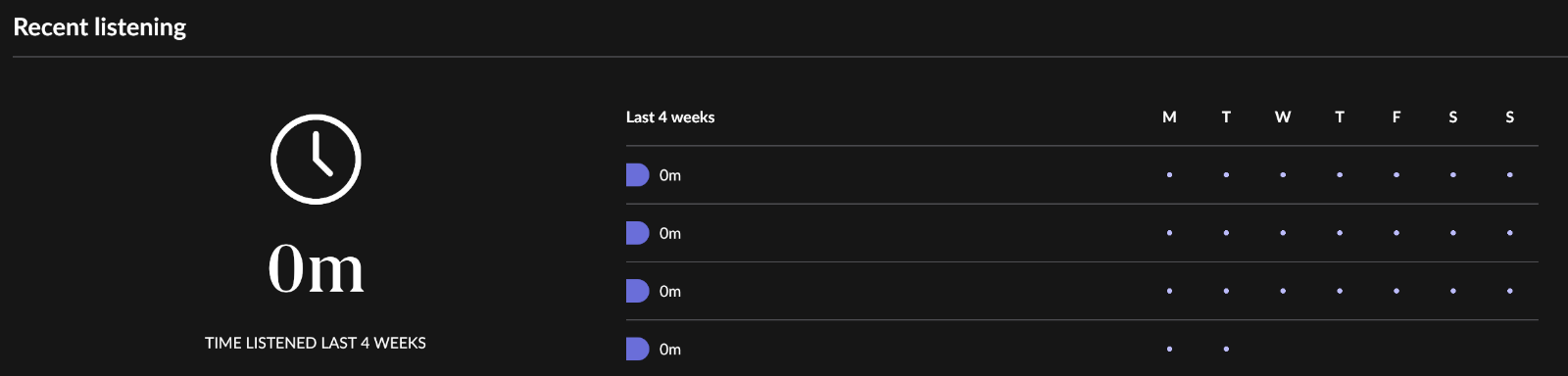The width and height of the screenshot is (1568, 376).
Task: Select Sunday dot in the first week row
Action: click(1510, 175)
